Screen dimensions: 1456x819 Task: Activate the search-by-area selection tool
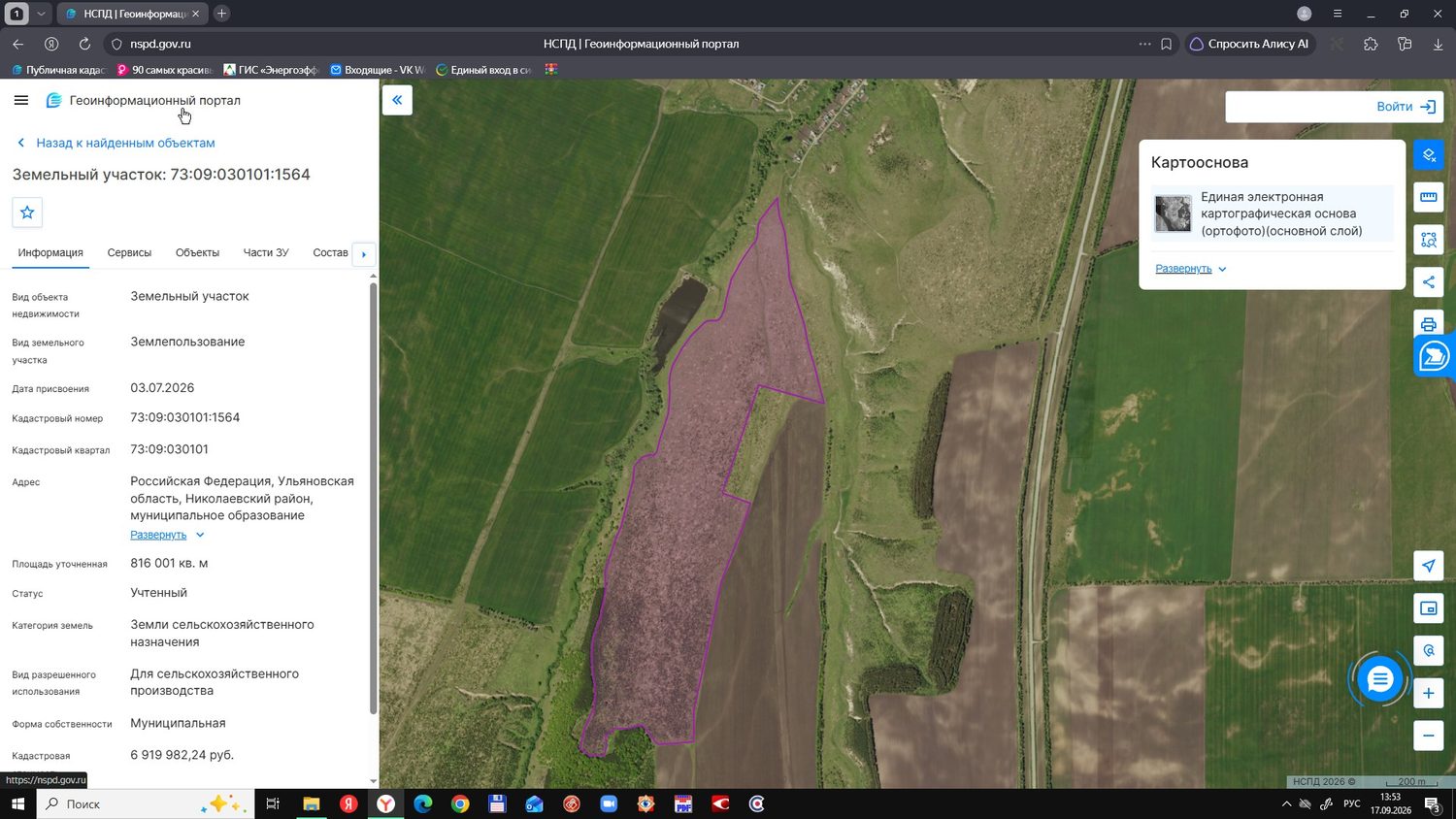(1429, 240)
